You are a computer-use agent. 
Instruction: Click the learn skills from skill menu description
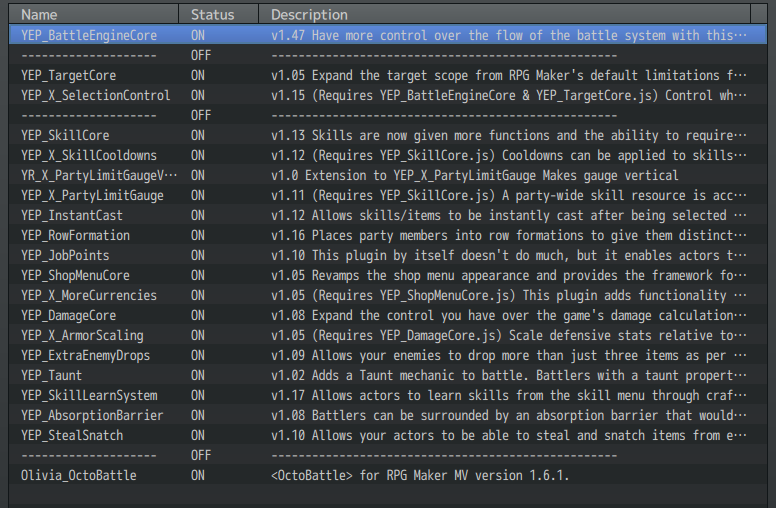point(509,395)
